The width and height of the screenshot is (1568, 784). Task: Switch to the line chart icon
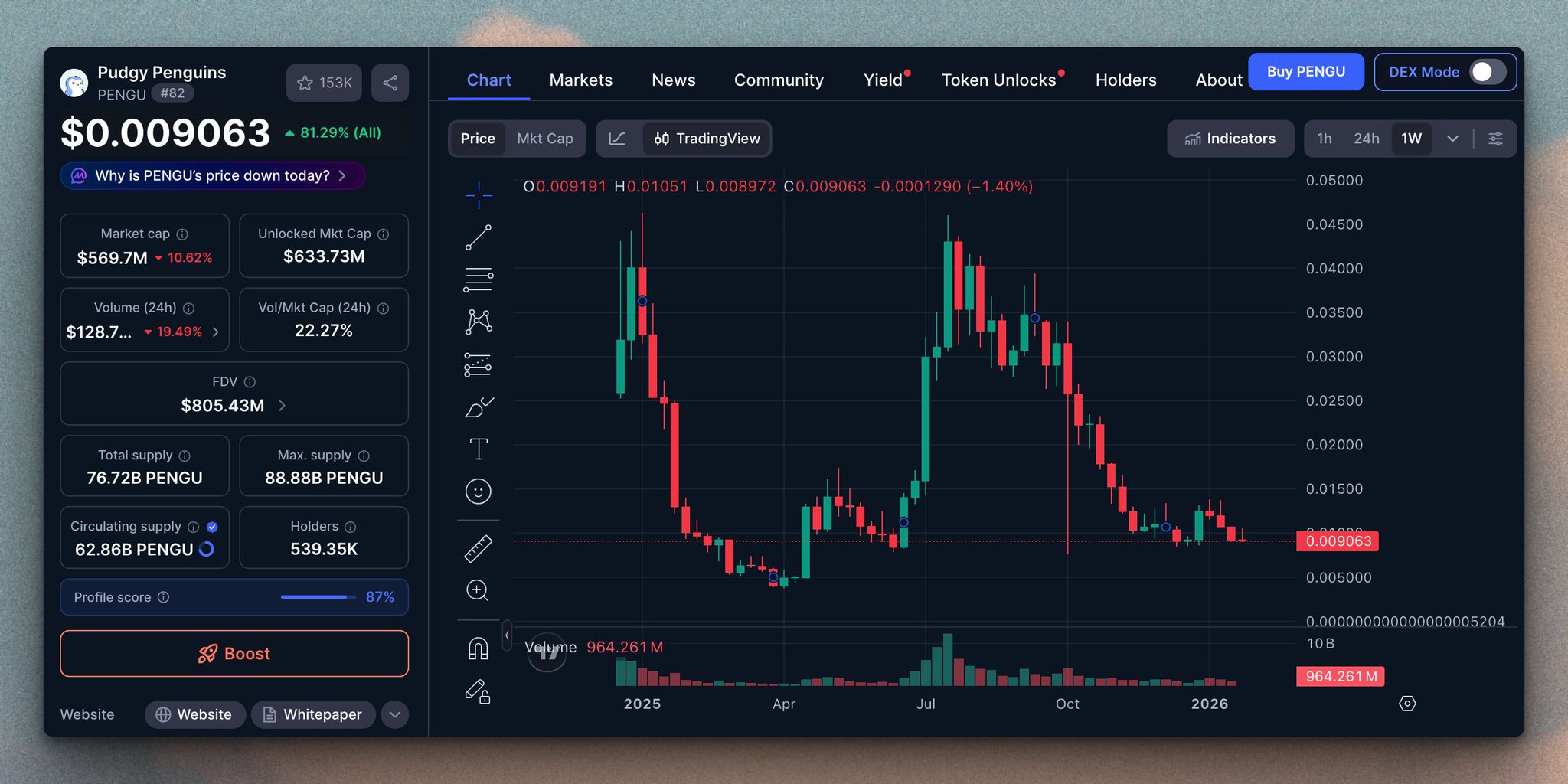click(x=617, y=139)
